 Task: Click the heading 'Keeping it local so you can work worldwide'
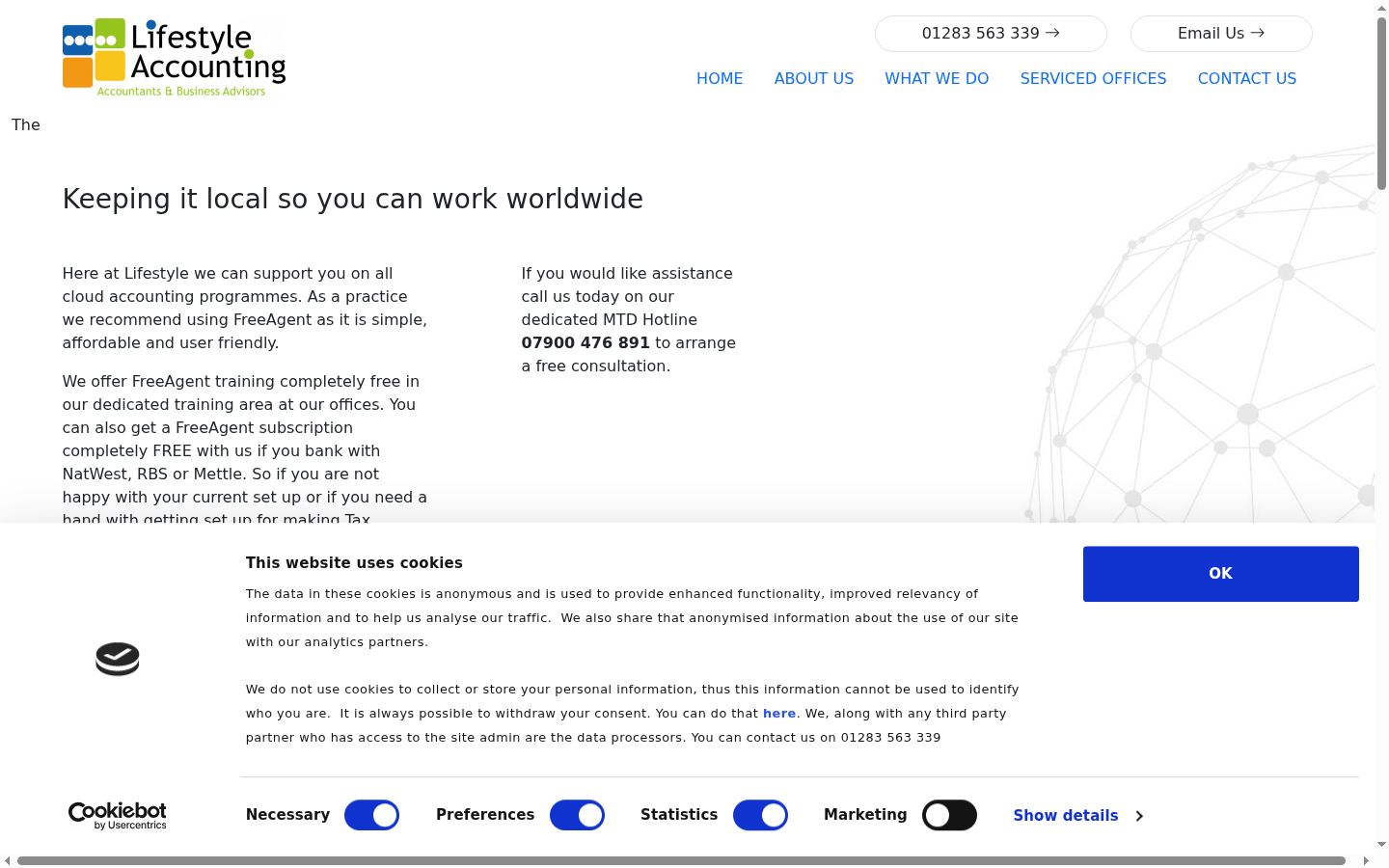(353, 199)
